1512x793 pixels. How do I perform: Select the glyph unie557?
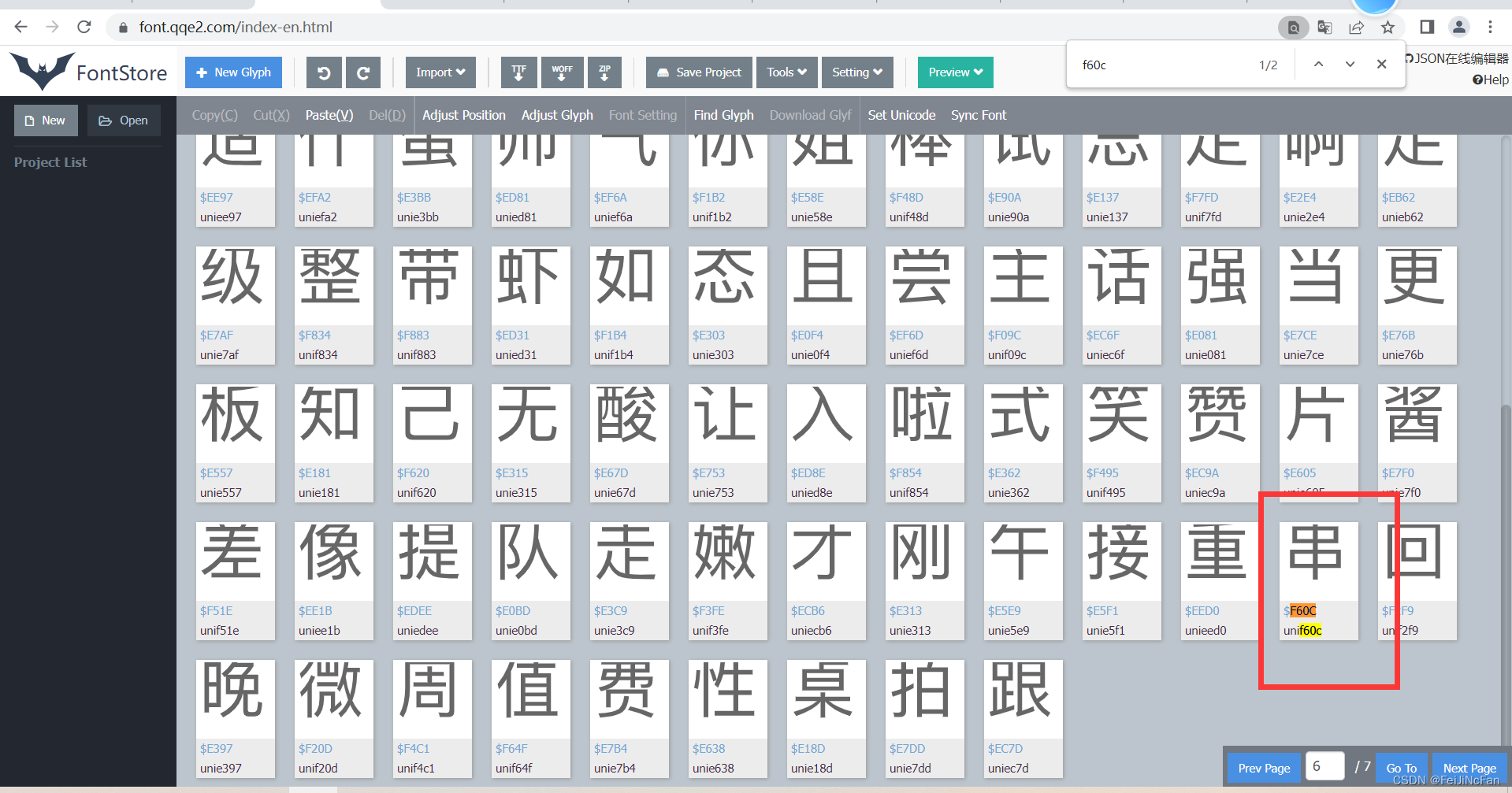pos(235,443)
